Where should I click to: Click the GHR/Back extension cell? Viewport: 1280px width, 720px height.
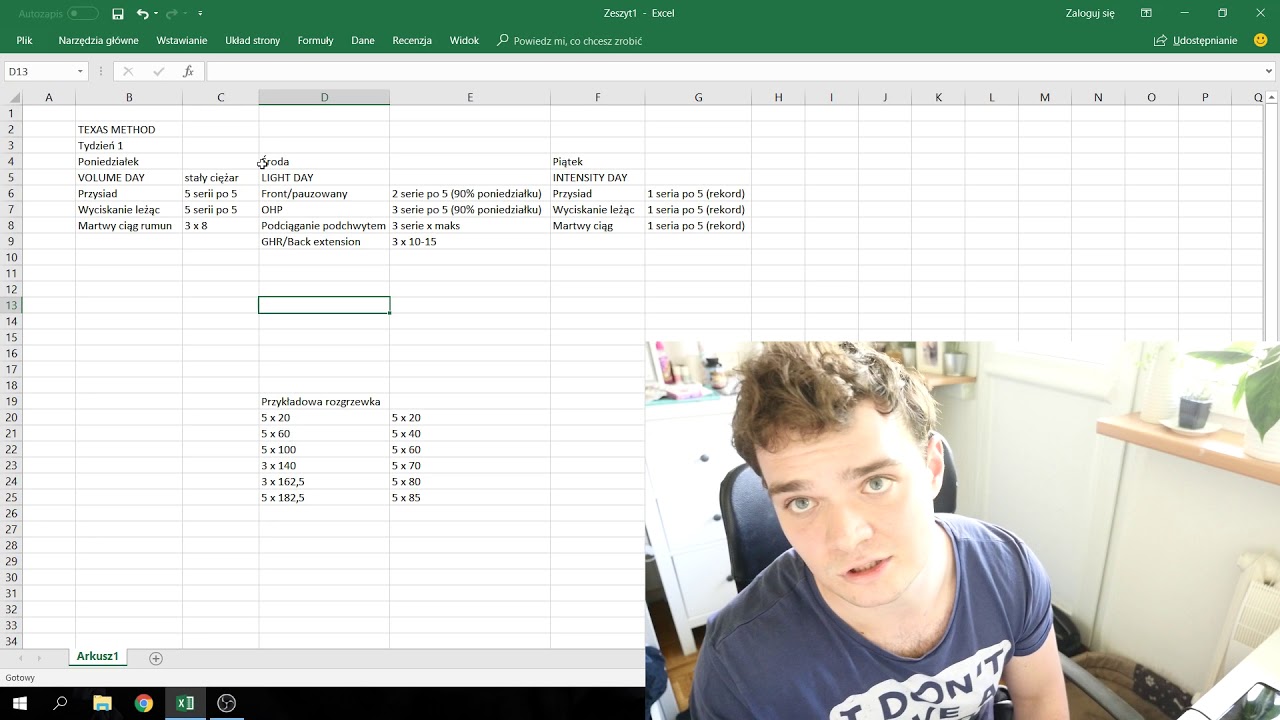tap(324, 241)
